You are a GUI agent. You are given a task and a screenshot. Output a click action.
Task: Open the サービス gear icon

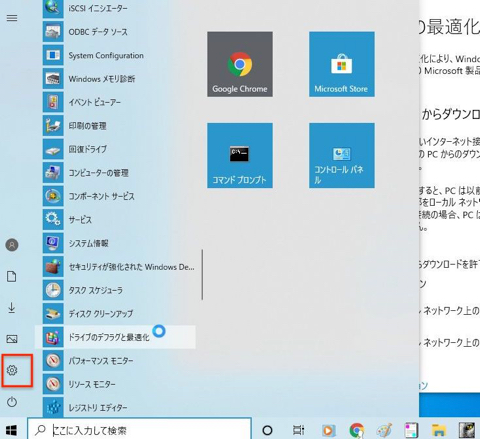pos(53,219)
